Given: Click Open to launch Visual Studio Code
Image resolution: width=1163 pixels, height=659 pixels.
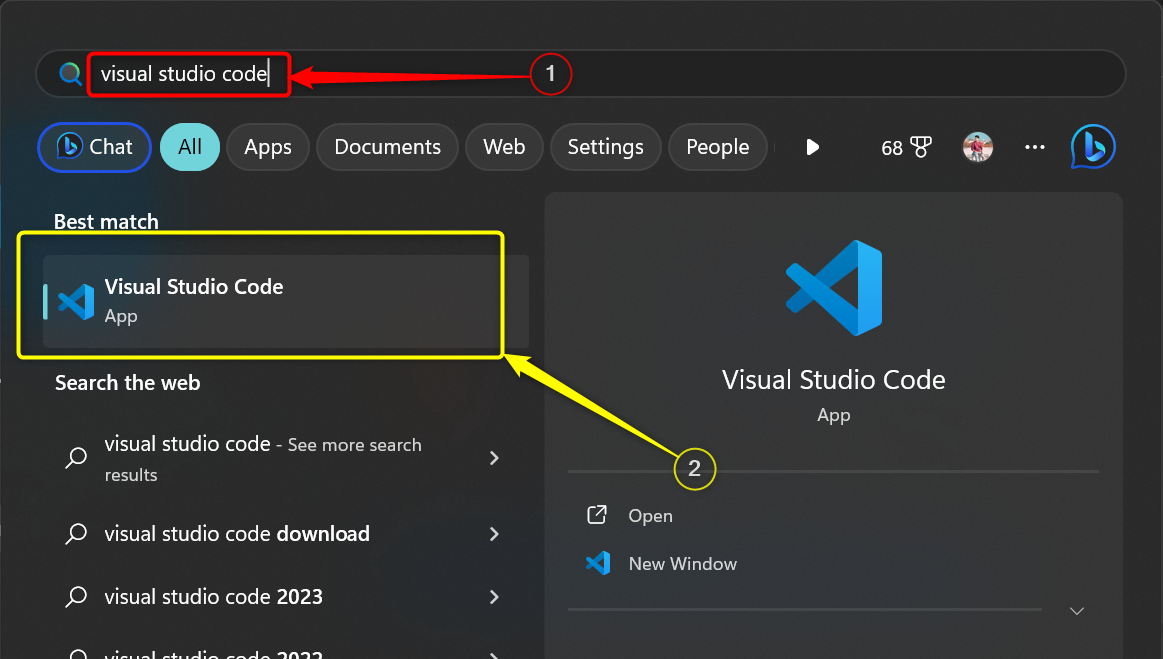Looking at the screenshot, I should tap(650, 516).
